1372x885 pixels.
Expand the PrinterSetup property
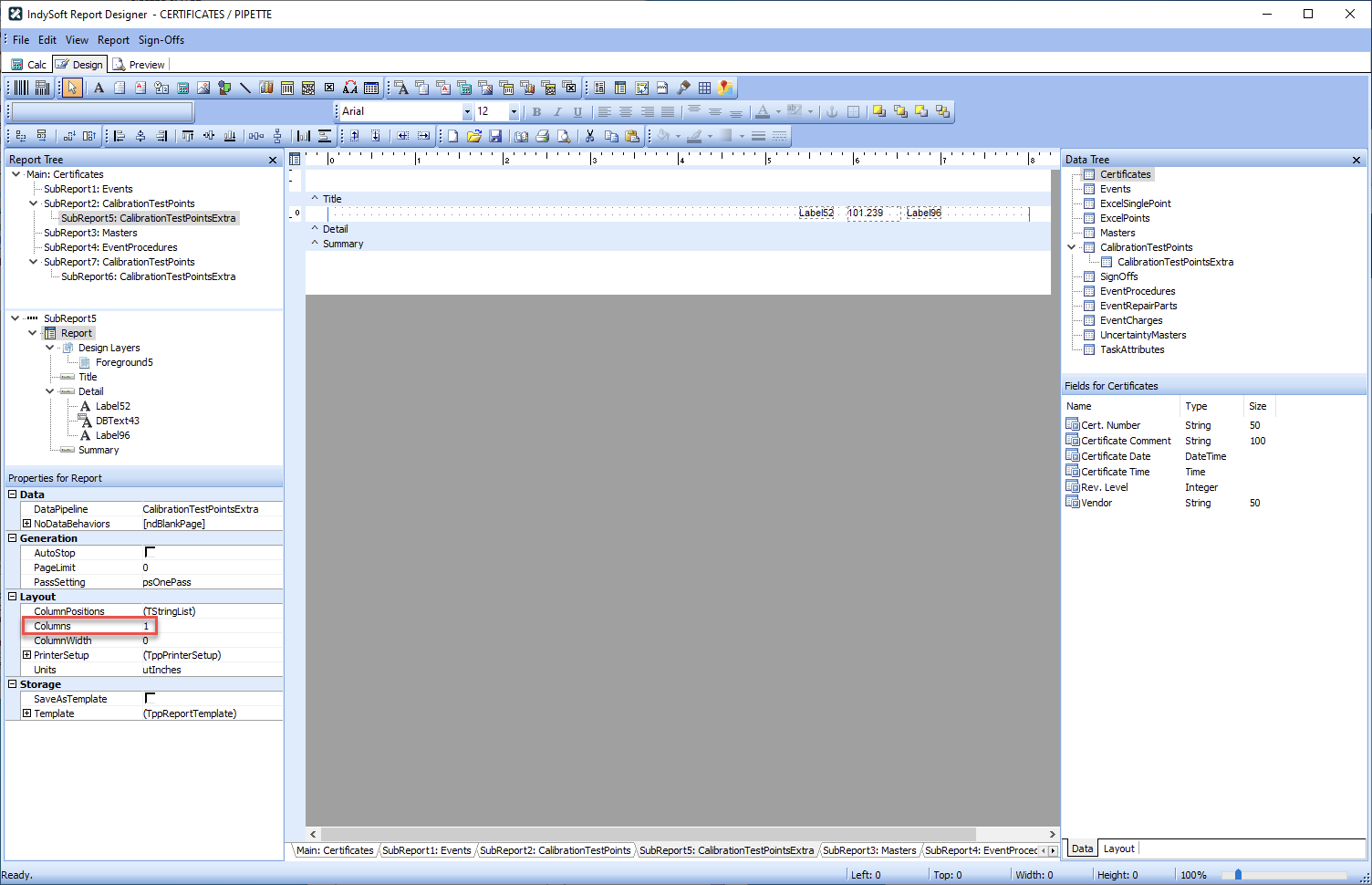tap(26, 655)
